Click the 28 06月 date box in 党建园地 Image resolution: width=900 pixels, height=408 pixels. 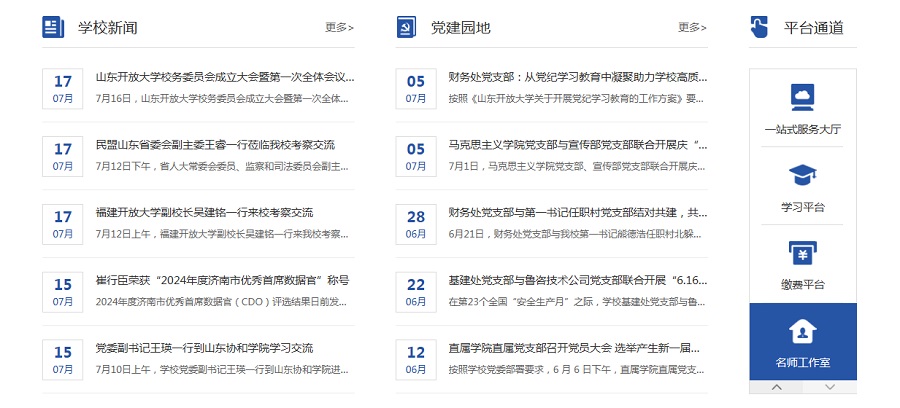pyautogui.click(x=416, y=224)
